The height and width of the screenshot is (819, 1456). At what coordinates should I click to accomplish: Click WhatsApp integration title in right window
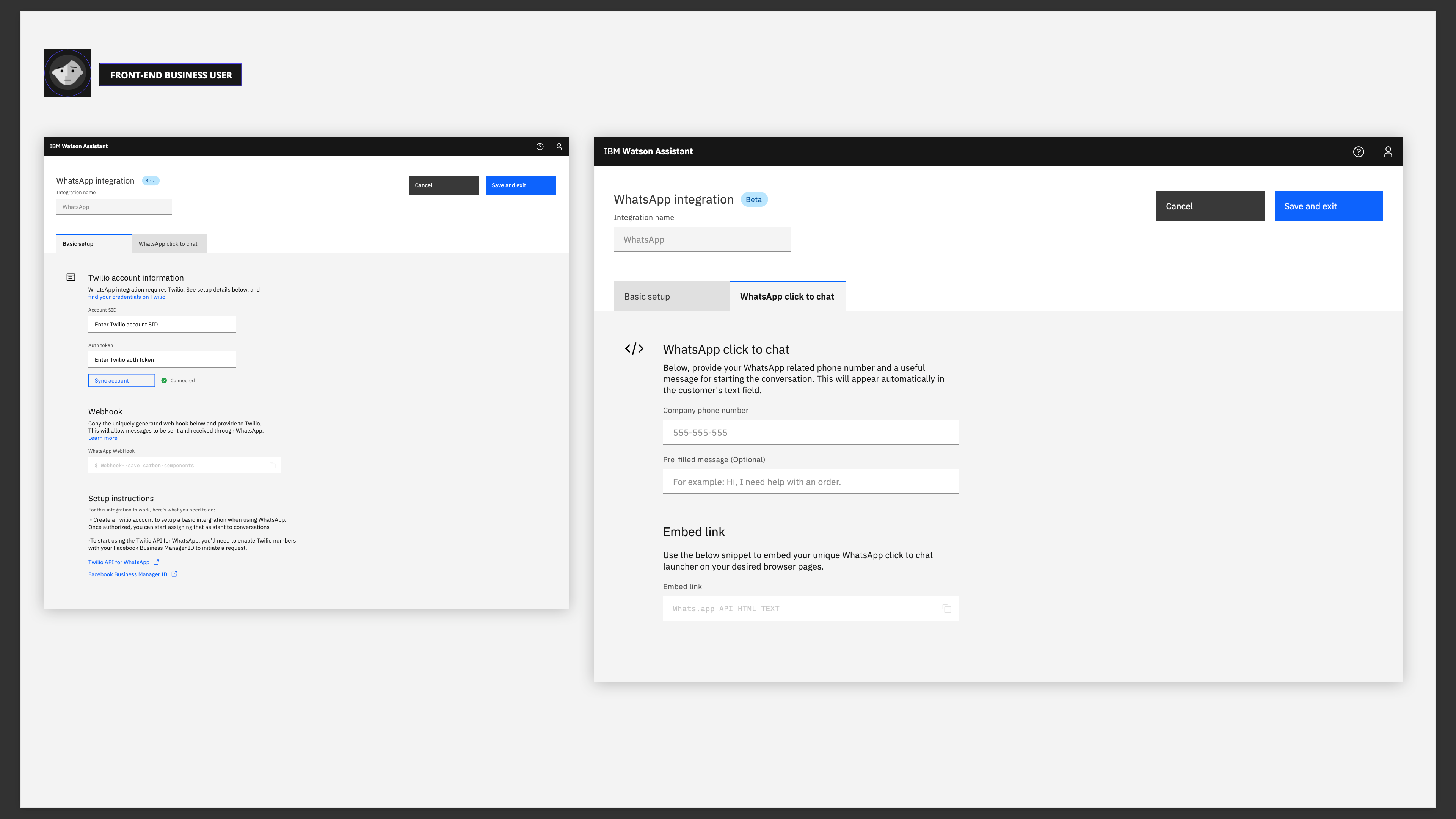click(674, 199)
